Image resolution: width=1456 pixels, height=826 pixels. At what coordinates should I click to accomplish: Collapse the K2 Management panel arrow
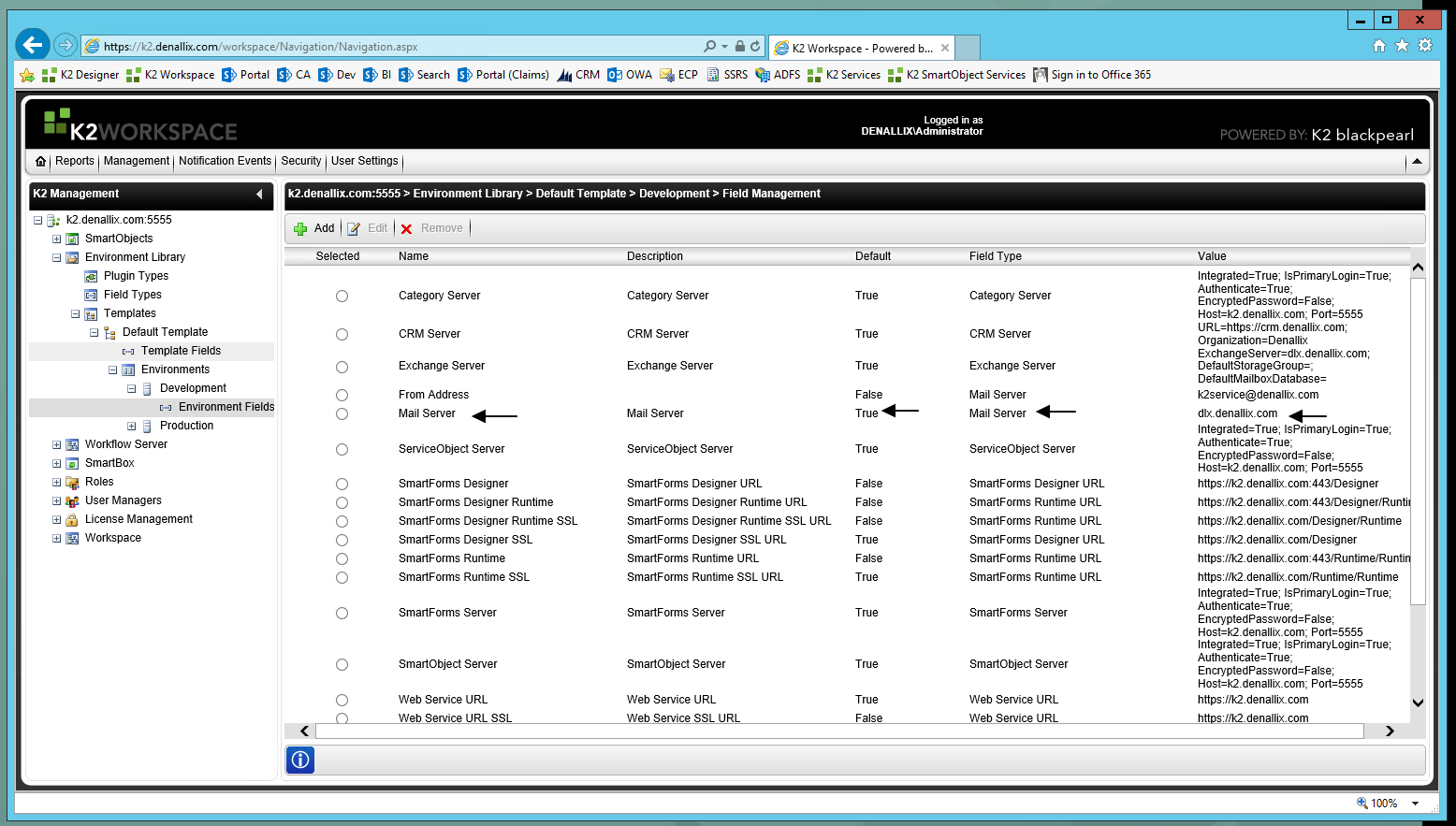(259, 194)
